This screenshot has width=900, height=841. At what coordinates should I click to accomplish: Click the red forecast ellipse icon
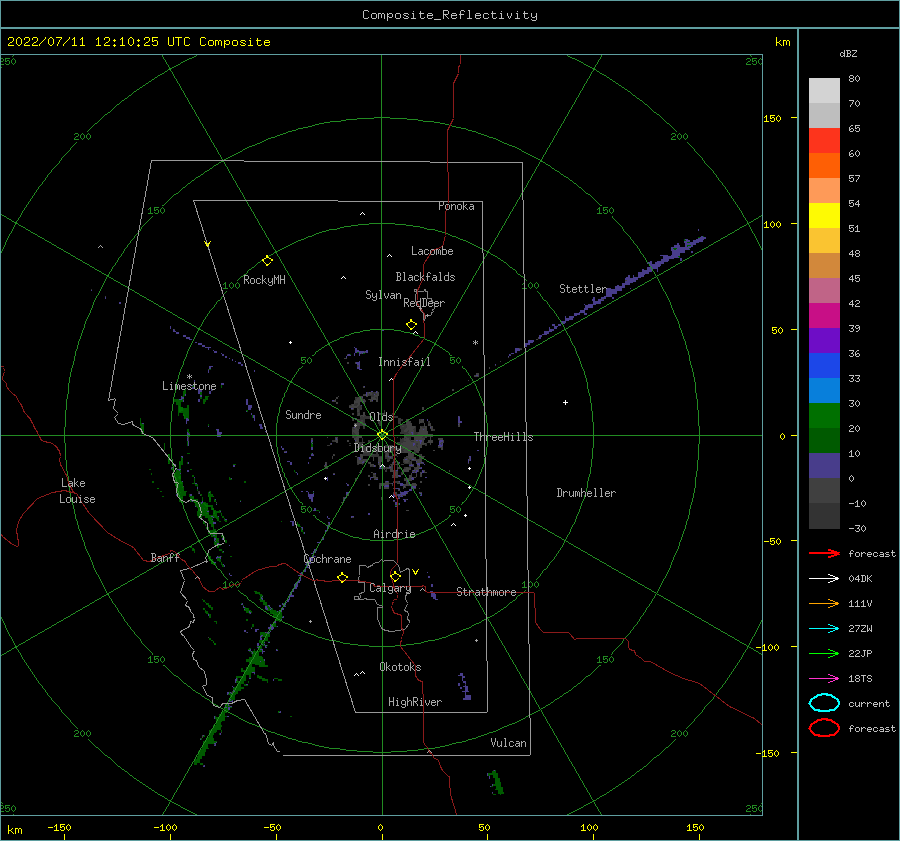tap(824, 728)
